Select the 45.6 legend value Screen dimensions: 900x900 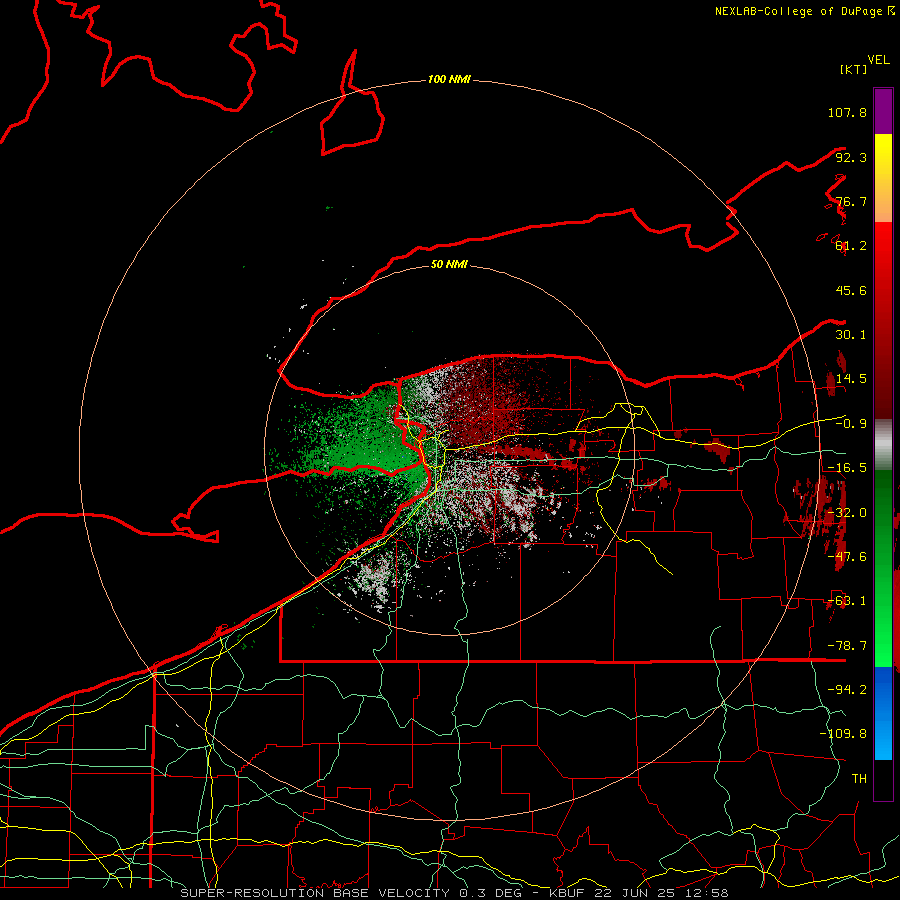pyautogui.click(x=851, y=290)
